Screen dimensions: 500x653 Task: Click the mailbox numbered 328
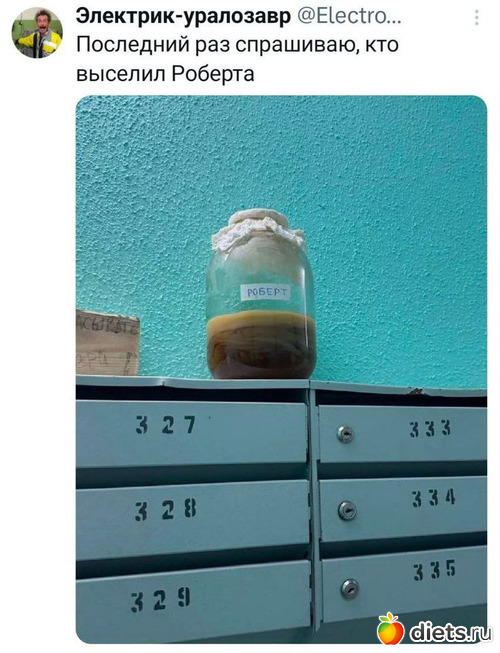click(x=193, y=517)
